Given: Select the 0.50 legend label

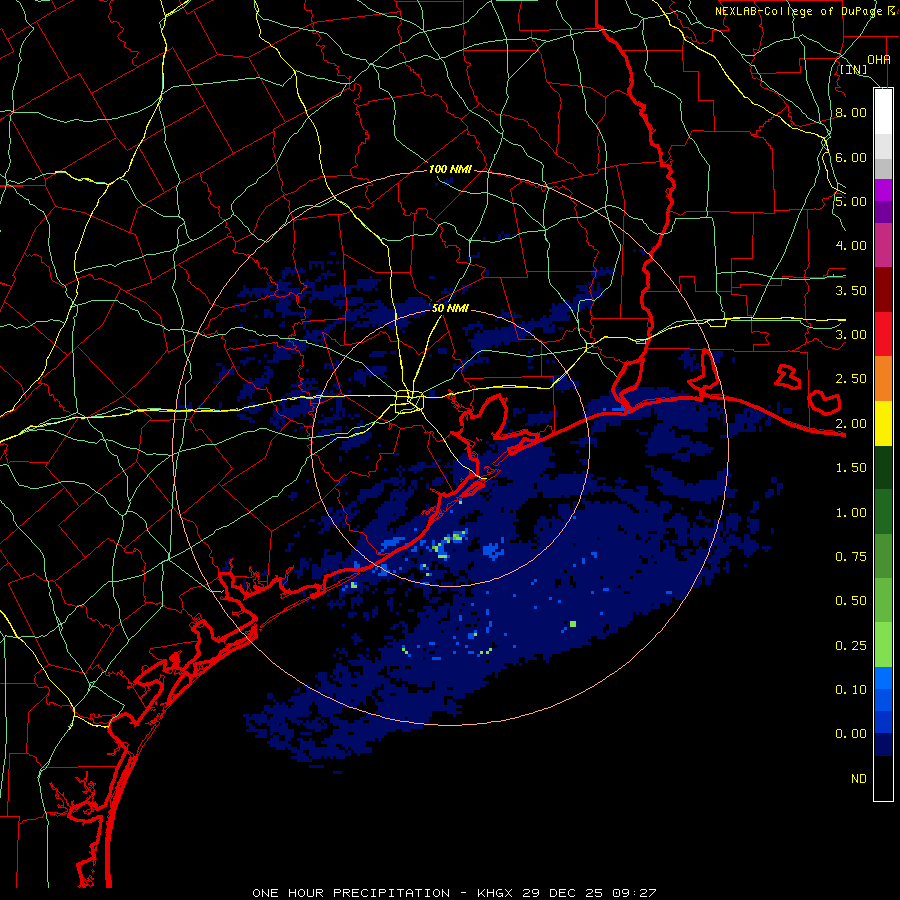Looking at the screenshot, I should (x=851, y=601).
